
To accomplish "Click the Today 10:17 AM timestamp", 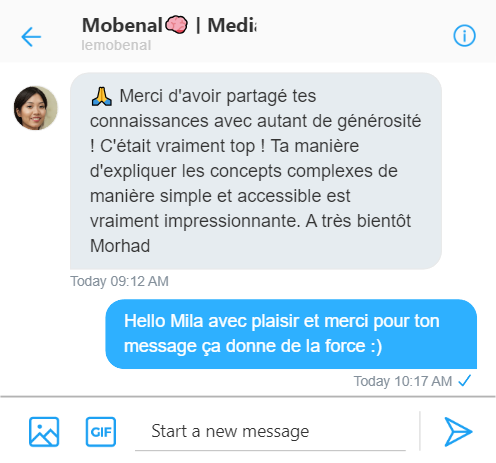I will (403, 381).
